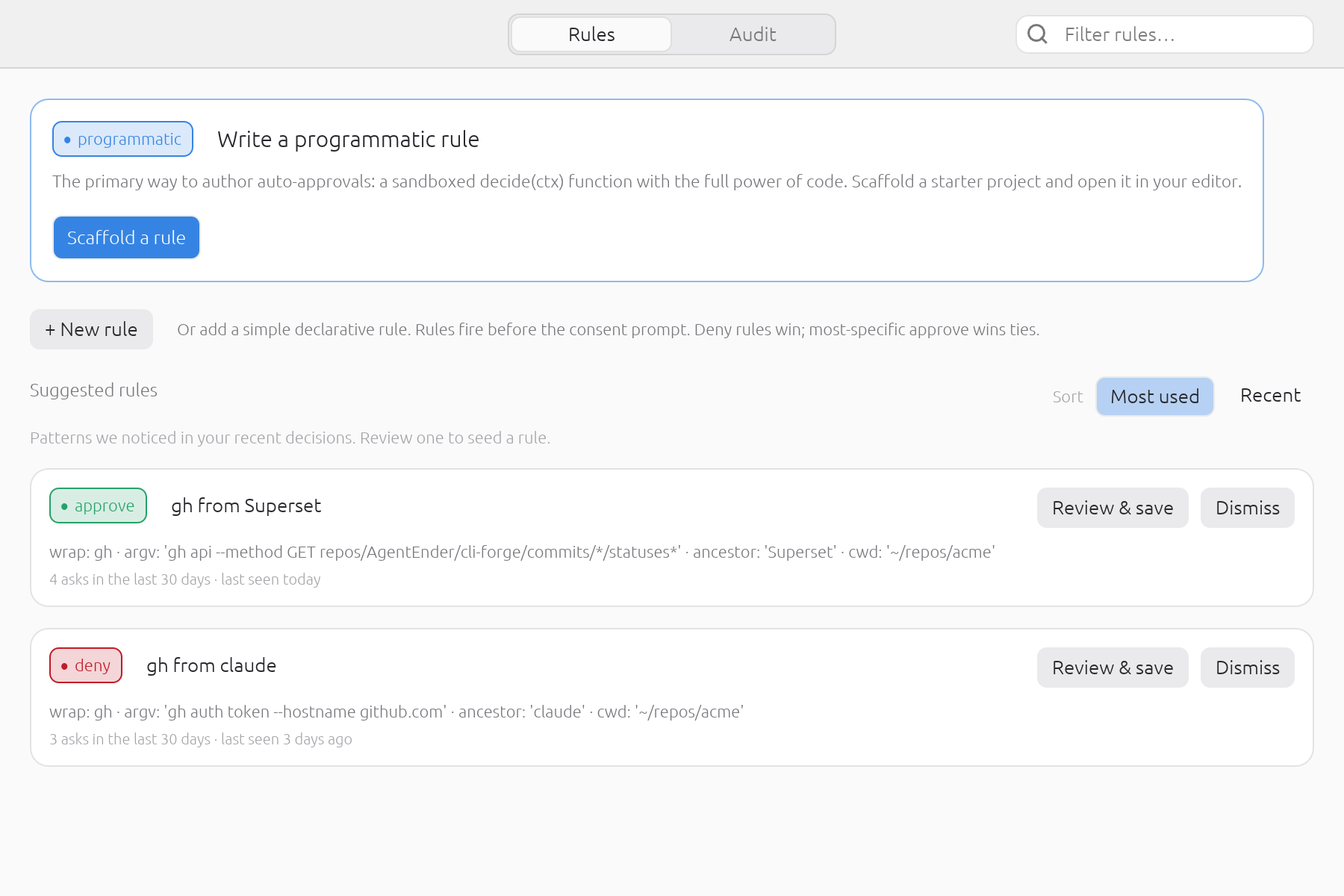Dismiss the gh from Superset suggestion

tap(1248, 508)
